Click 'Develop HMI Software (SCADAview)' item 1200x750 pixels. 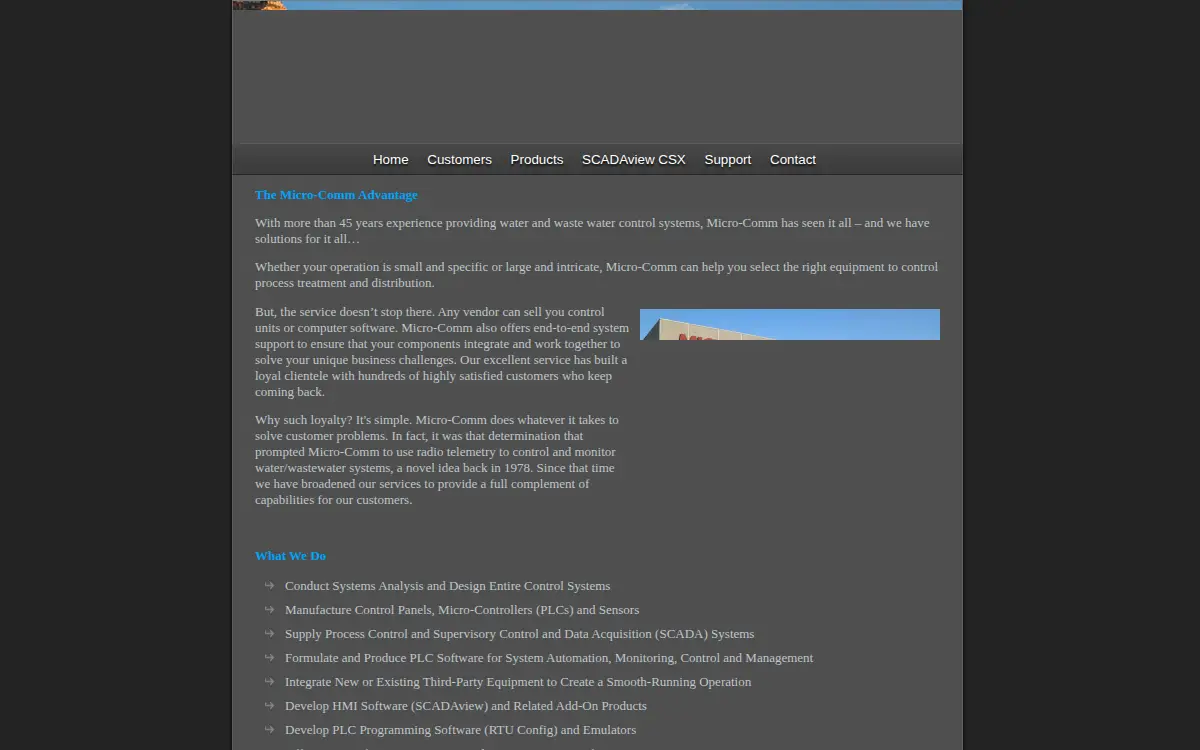(466, 706)
